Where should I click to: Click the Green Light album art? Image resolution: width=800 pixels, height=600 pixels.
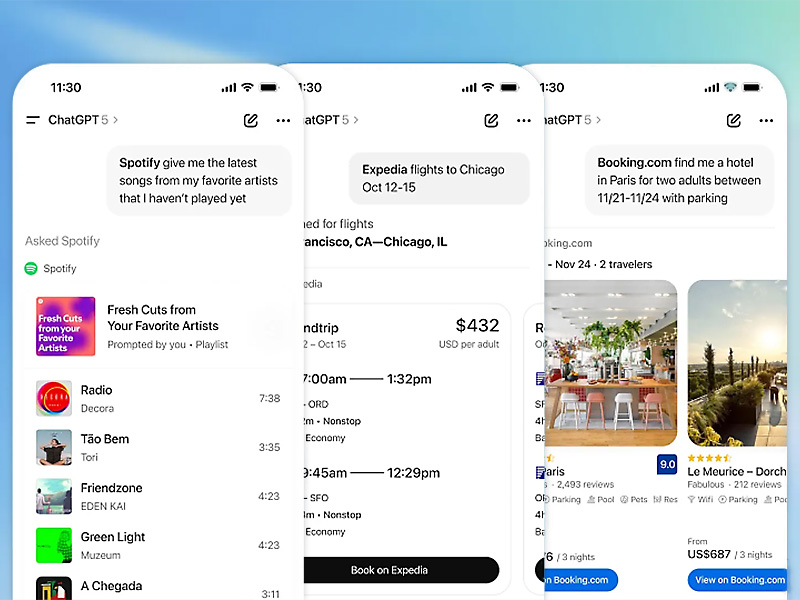54,545
